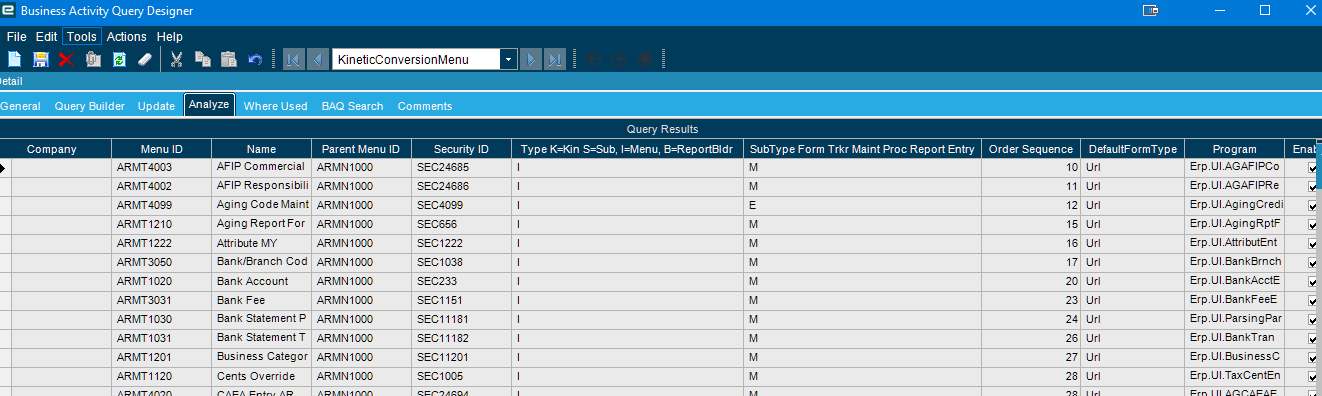This screenshot has width=1322, height=396.
Task: Open the BAQ Search tab
Action: [352, 106]
